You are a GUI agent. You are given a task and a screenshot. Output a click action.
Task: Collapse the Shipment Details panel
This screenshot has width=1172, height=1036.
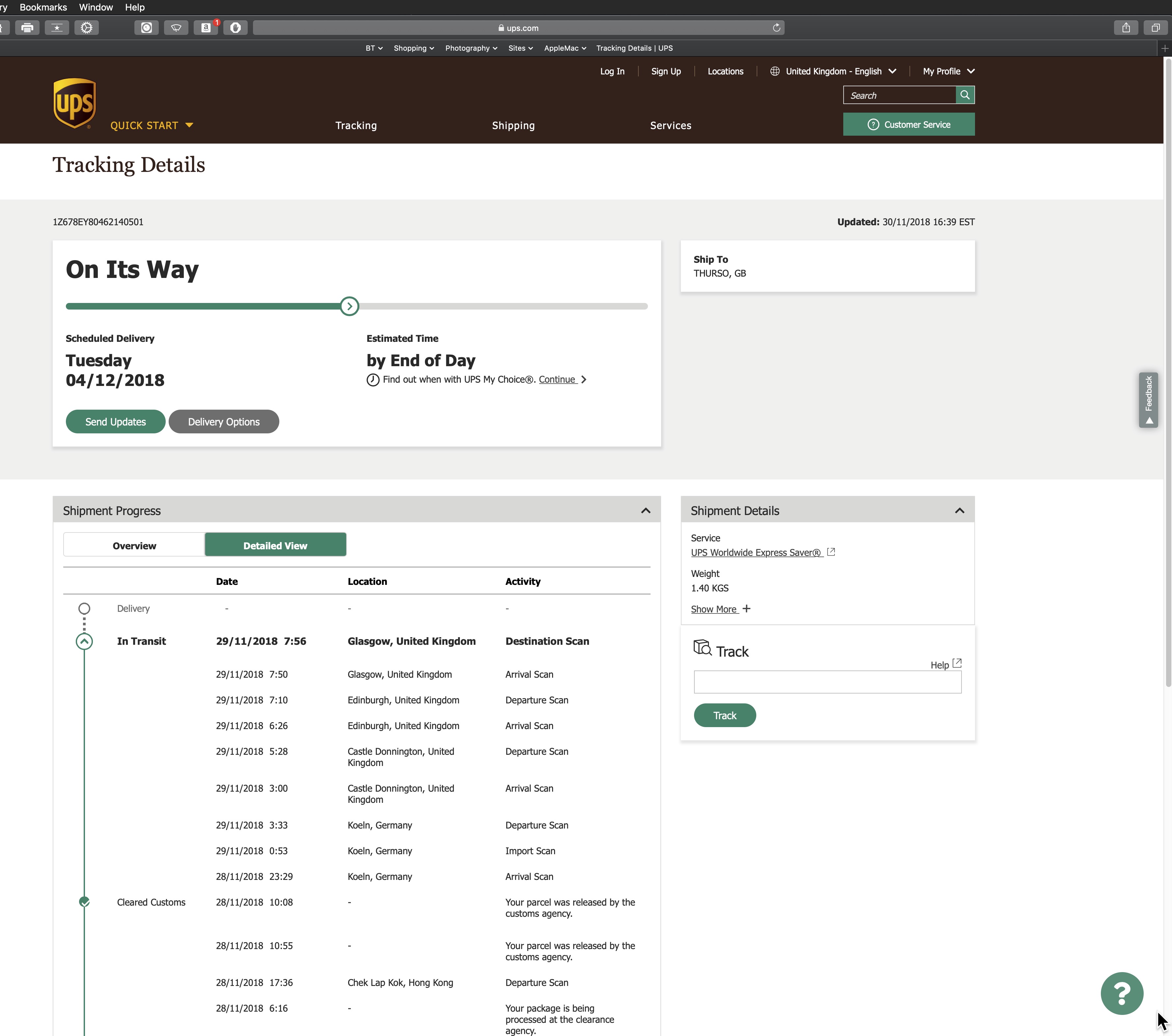tap(959, 510)
